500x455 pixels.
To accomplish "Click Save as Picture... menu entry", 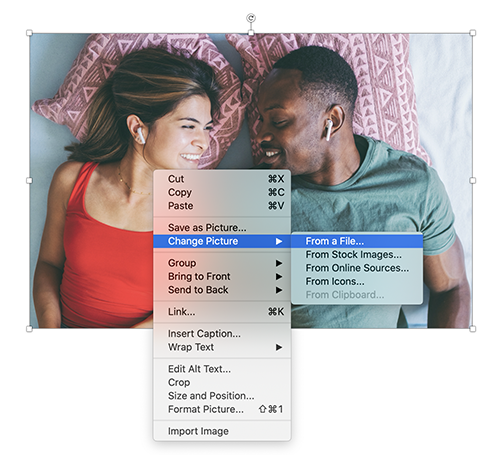I will 222,228.
